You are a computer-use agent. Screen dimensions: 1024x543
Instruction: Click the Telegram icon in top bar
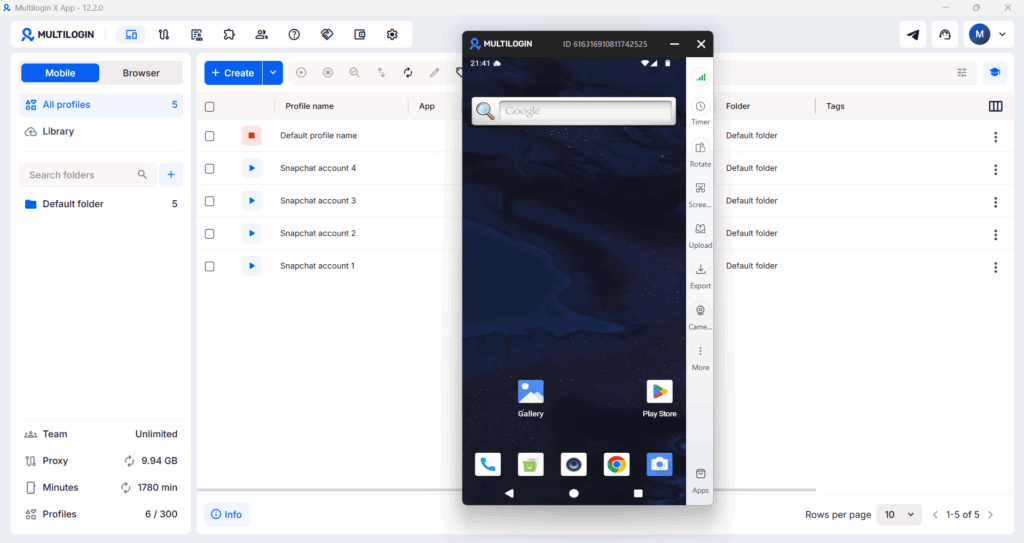point(913,34)
